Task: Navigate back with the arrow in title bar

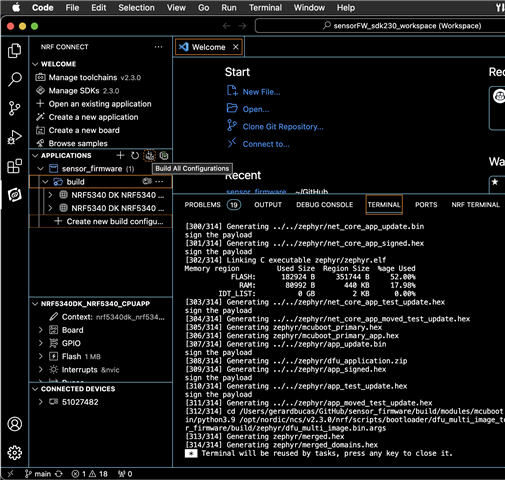Action: (x=227, y=26)
